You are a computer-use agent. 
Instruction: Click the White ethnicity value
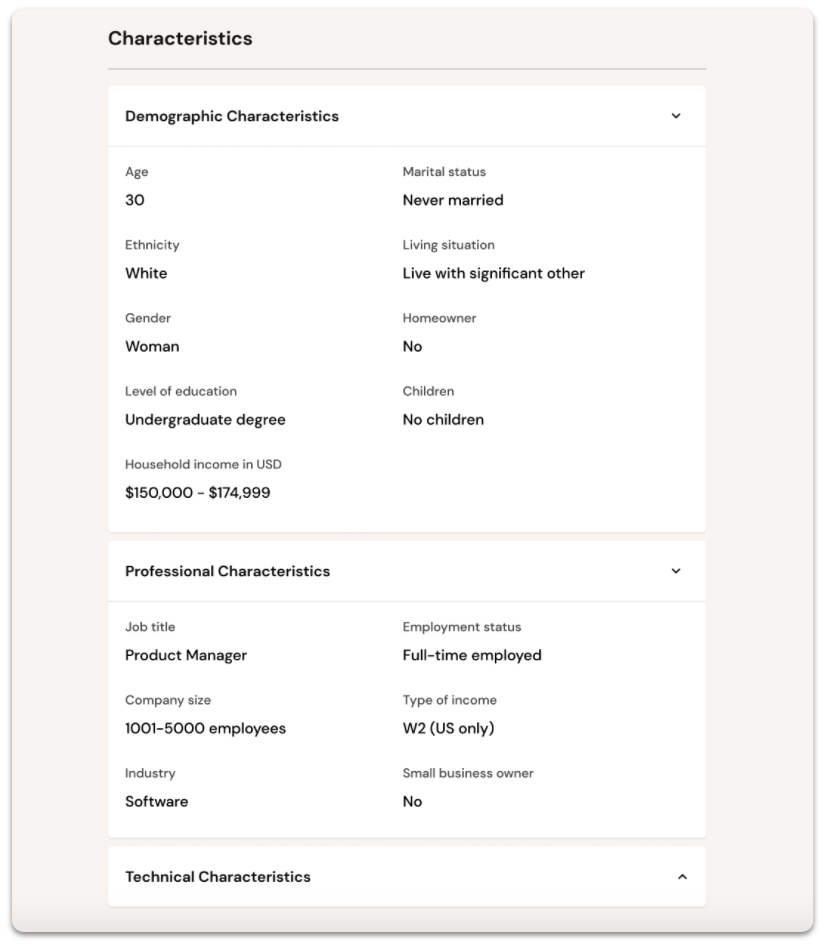[x=146, y=273]
